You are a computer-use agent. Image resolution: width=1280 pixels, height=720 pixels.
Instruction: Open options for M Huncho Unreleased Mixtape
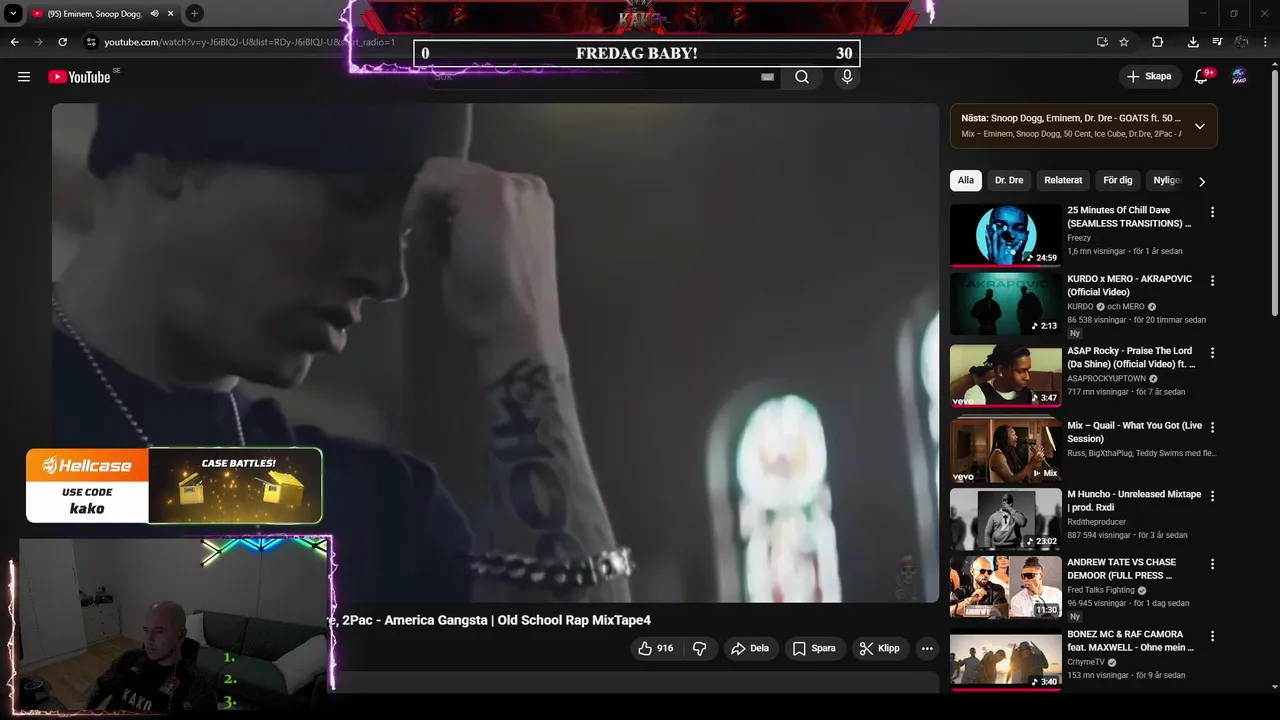1212,496
